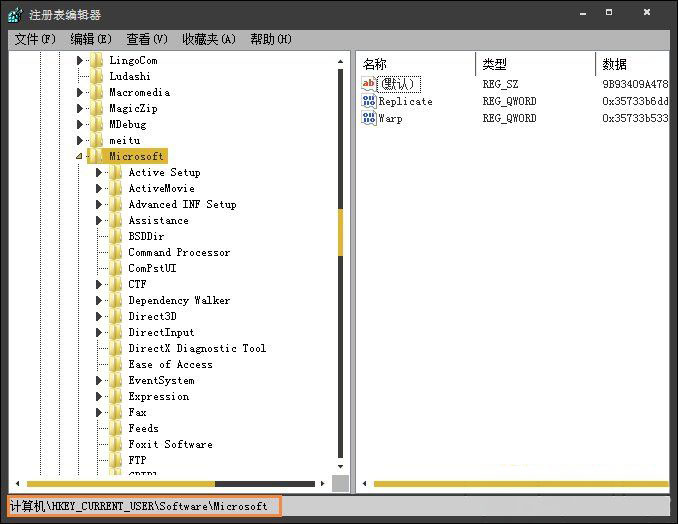Expand the MagicZip key
The width and height of the screenshot is (678, 524).
pyautogui.click(x=80, y=109)
